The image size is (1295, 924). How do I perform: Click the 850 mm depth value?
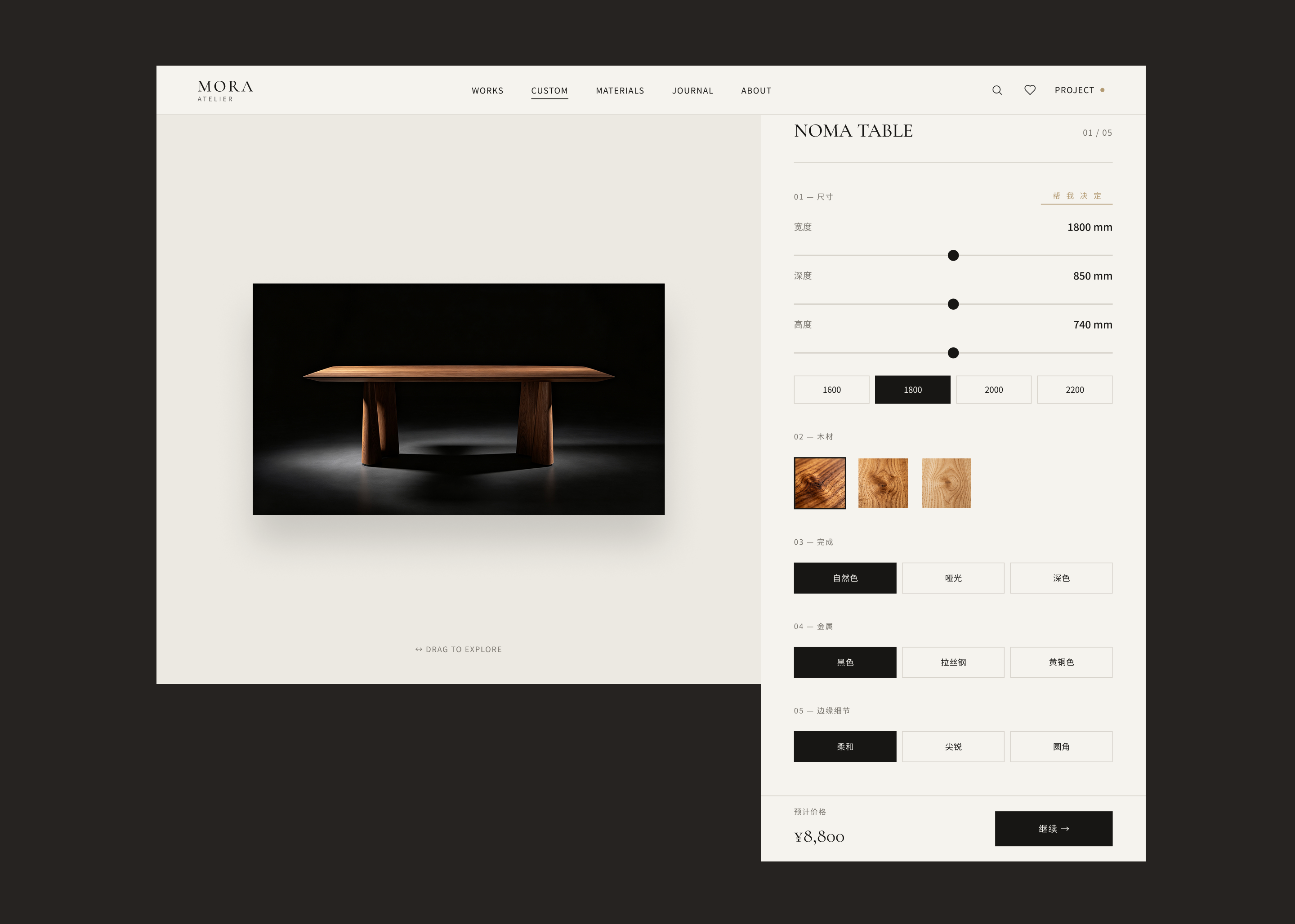pyautogui.click(x=1092, y=276)
